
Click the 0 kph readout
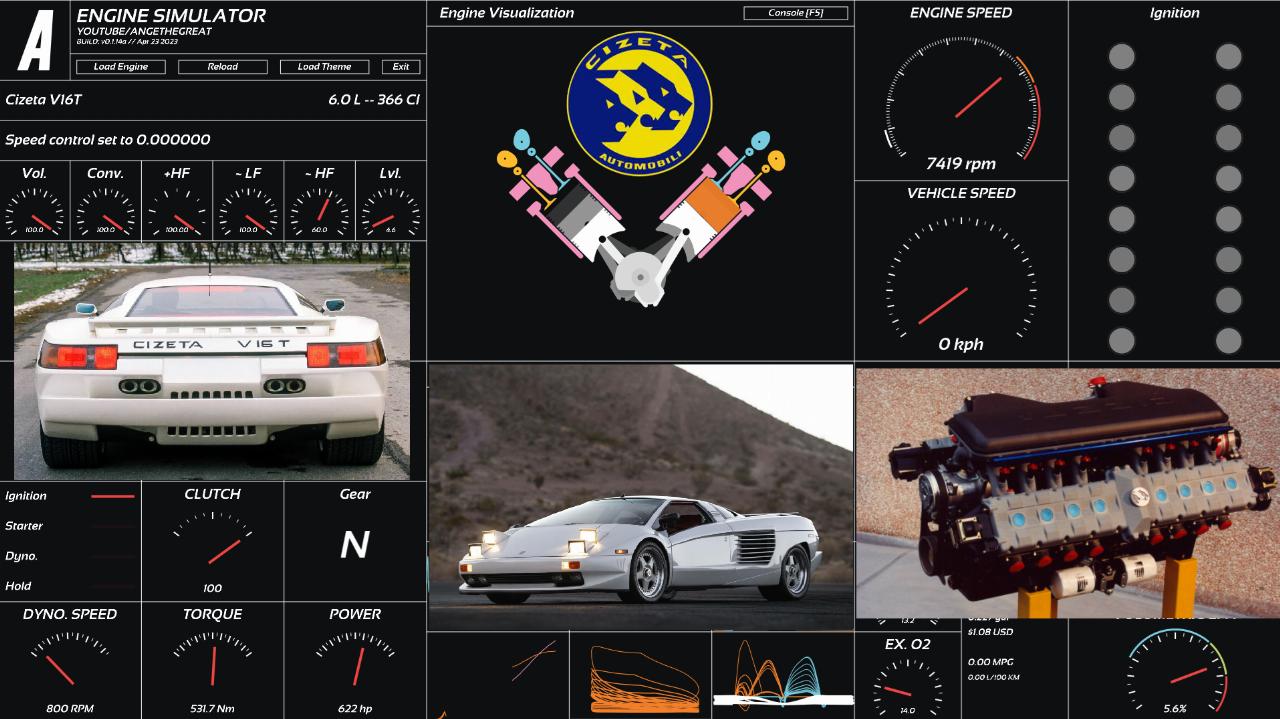coord(961,344)
